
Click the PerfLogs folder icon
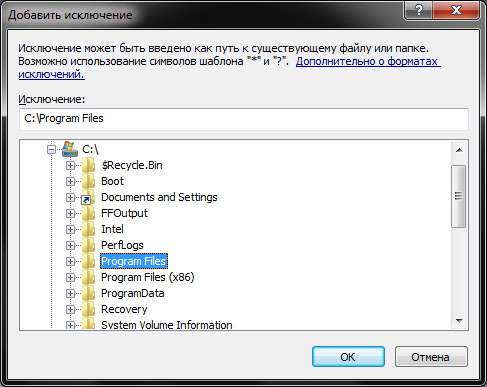pyautogui.click(x=89, y=245)
